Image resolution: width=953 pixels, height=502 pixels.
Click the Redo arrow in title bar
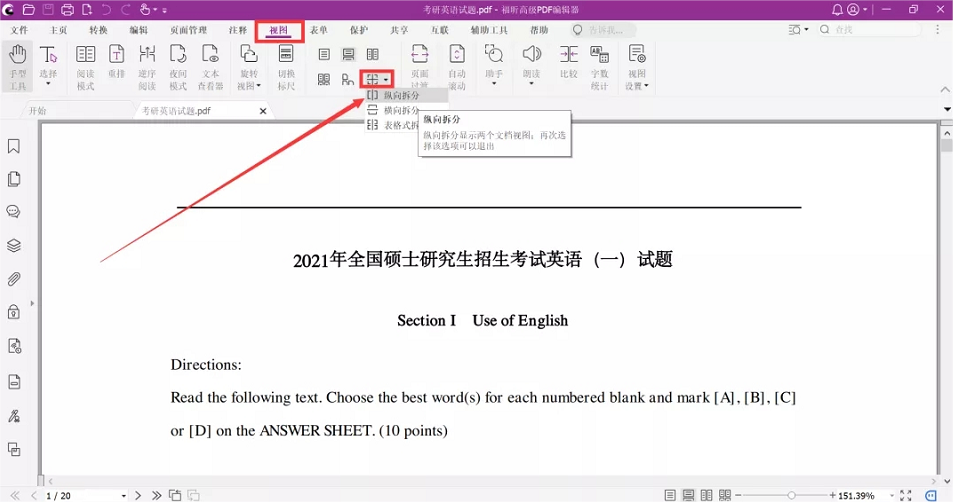point(126,10)
